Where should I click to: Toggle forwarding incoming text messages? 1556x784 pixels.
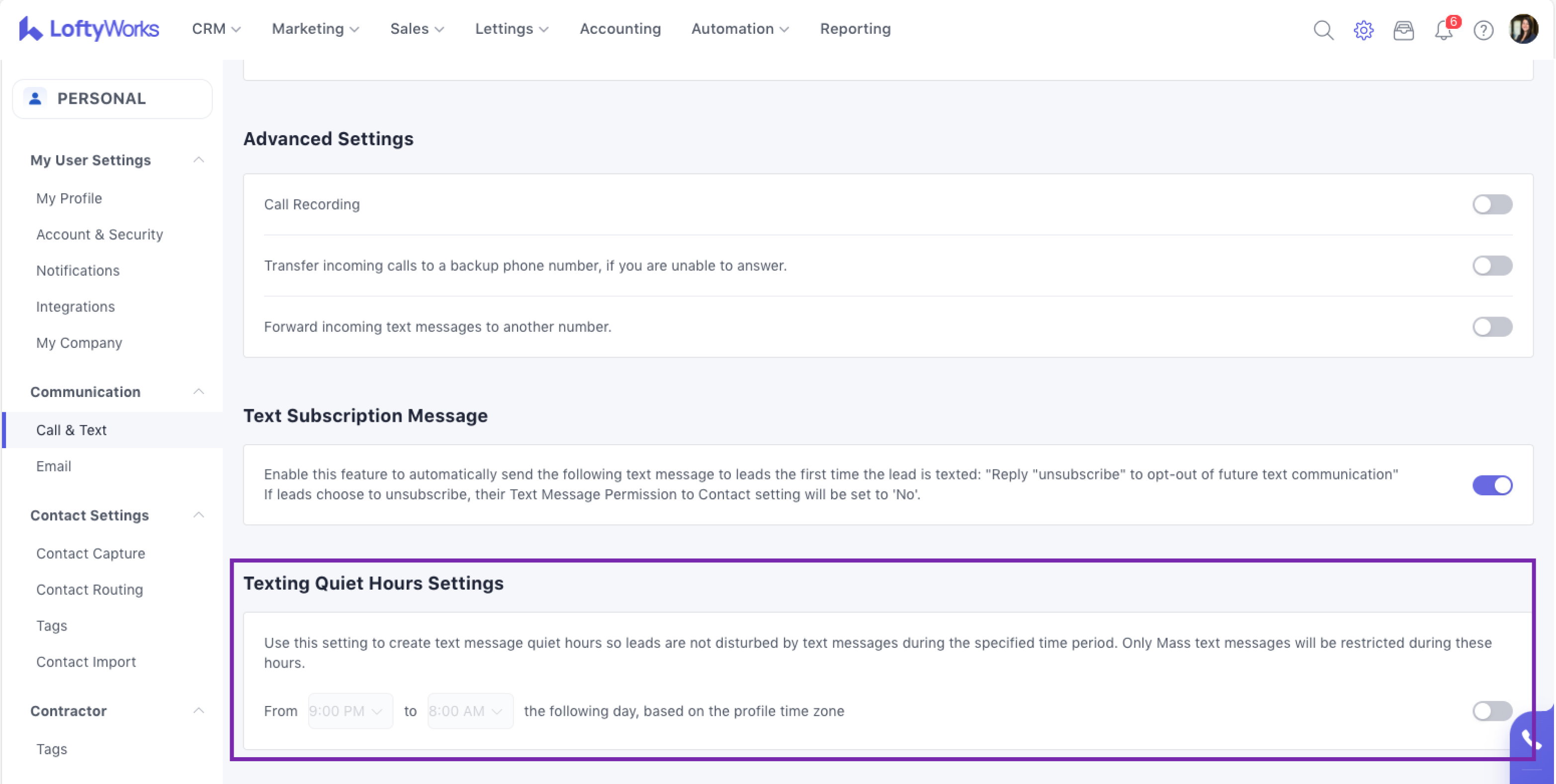1491,326
